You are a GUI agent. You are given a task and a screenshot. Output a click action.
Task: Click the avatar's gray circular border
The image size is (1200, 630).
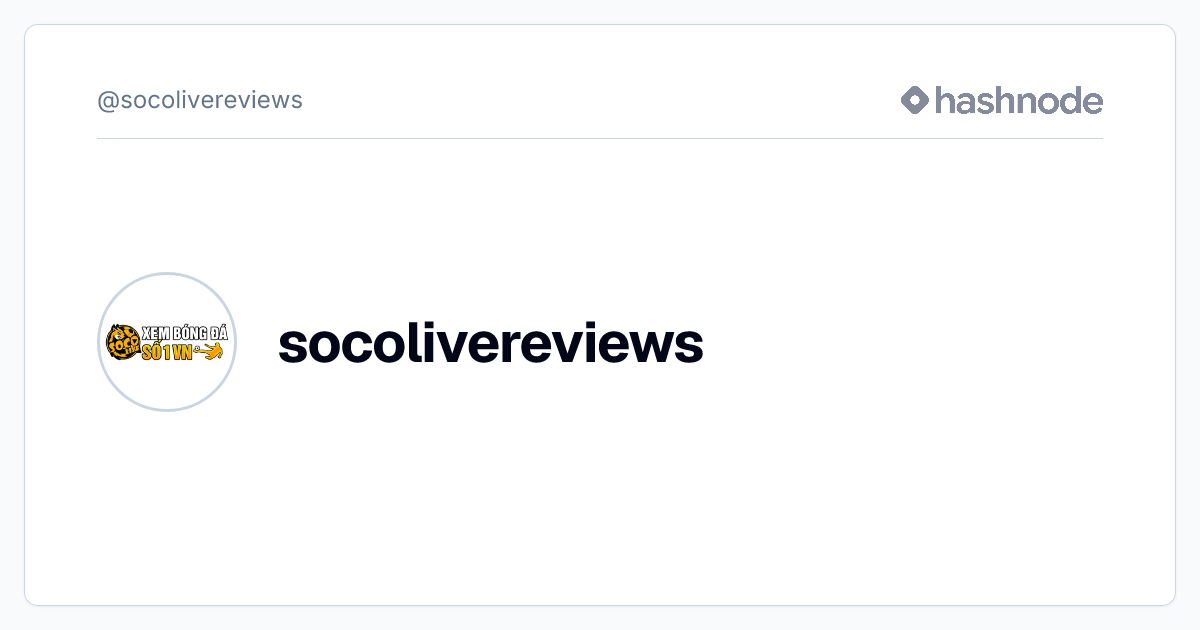click(x=167, y=273)
